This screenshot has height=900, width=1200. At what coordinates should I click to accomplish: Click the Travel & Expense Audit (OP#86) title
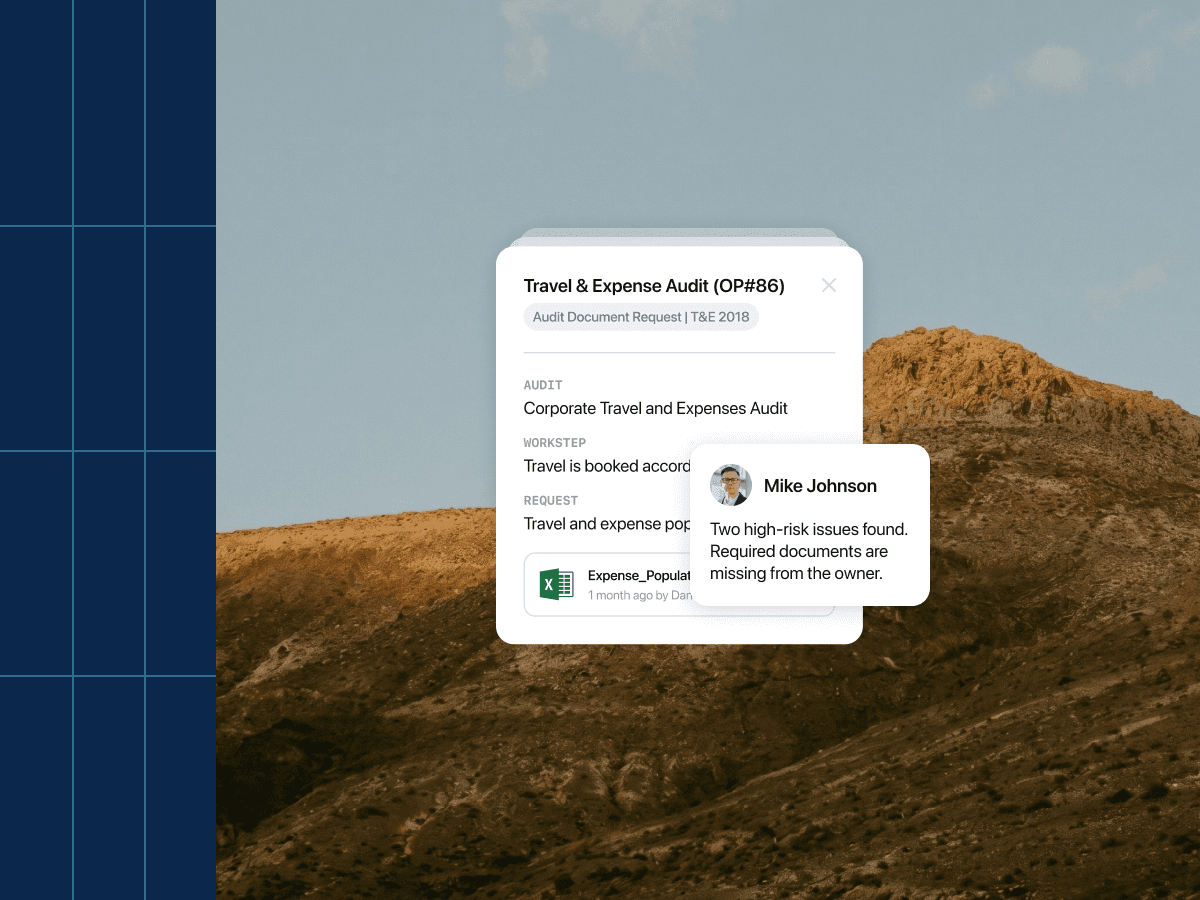click(x=654, y=286)
